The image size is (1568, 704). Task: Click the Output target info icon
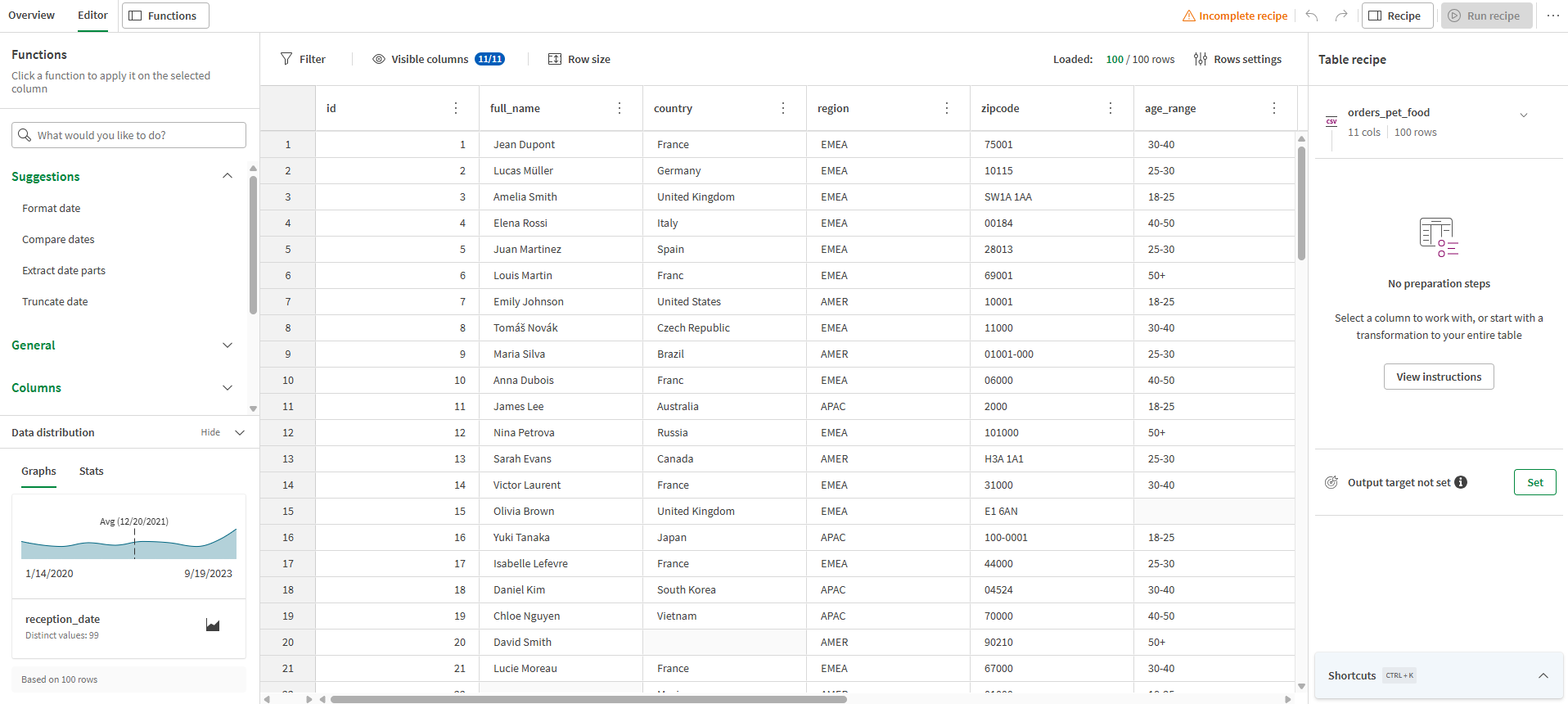click(1461, 482)
